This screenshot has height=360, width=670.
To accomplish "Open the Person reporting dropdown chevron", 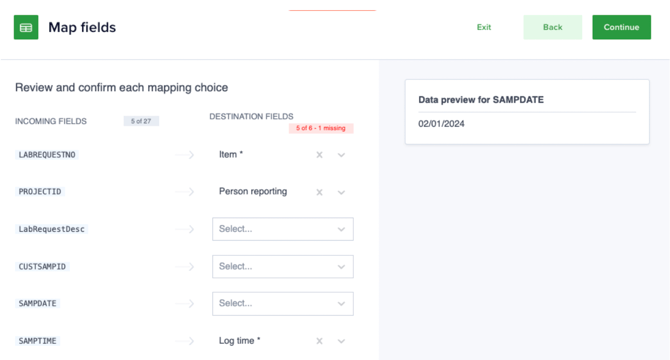I will (341, 192).
